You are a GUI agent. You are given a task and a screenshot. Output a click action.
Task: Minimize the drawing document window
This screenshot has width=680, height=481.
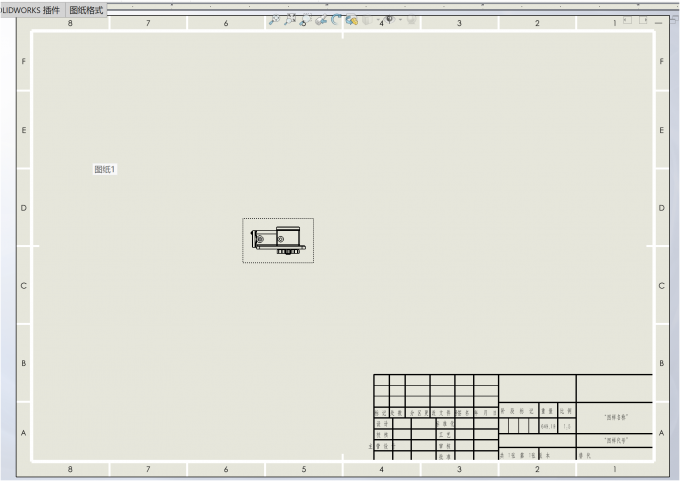pos(659,23)
